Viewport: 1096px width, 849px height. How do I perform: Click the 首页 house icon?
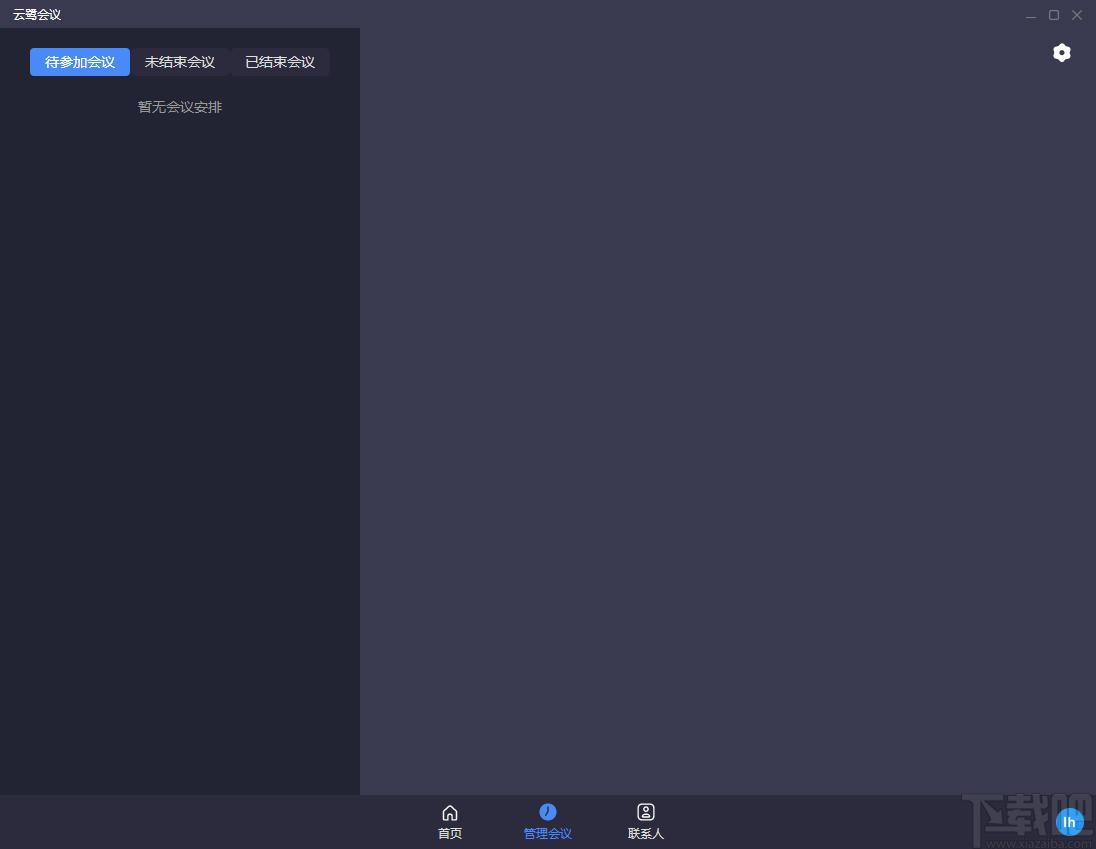pos(450,812)
